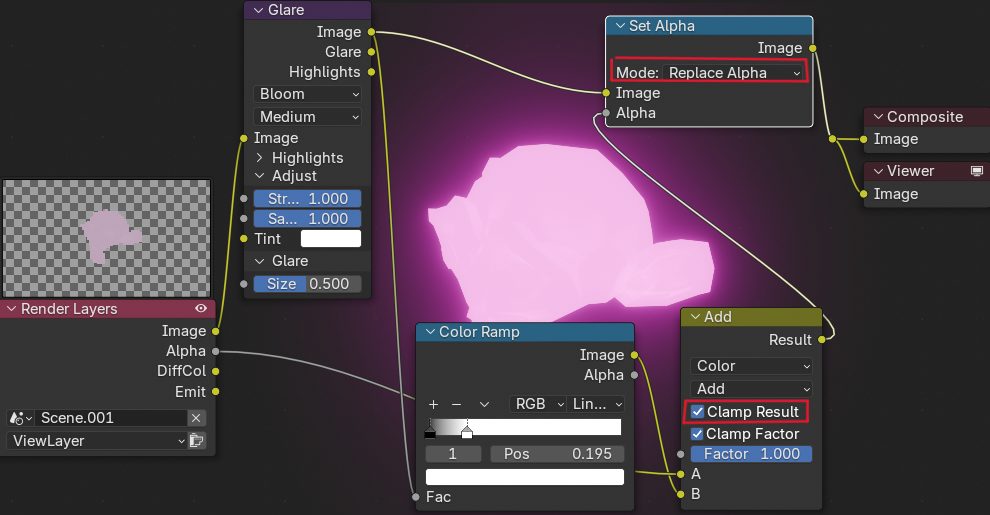Expand the Highlights panel in Glare node
This screenshot has height=515, width=990.
click(x=260, y=158)
